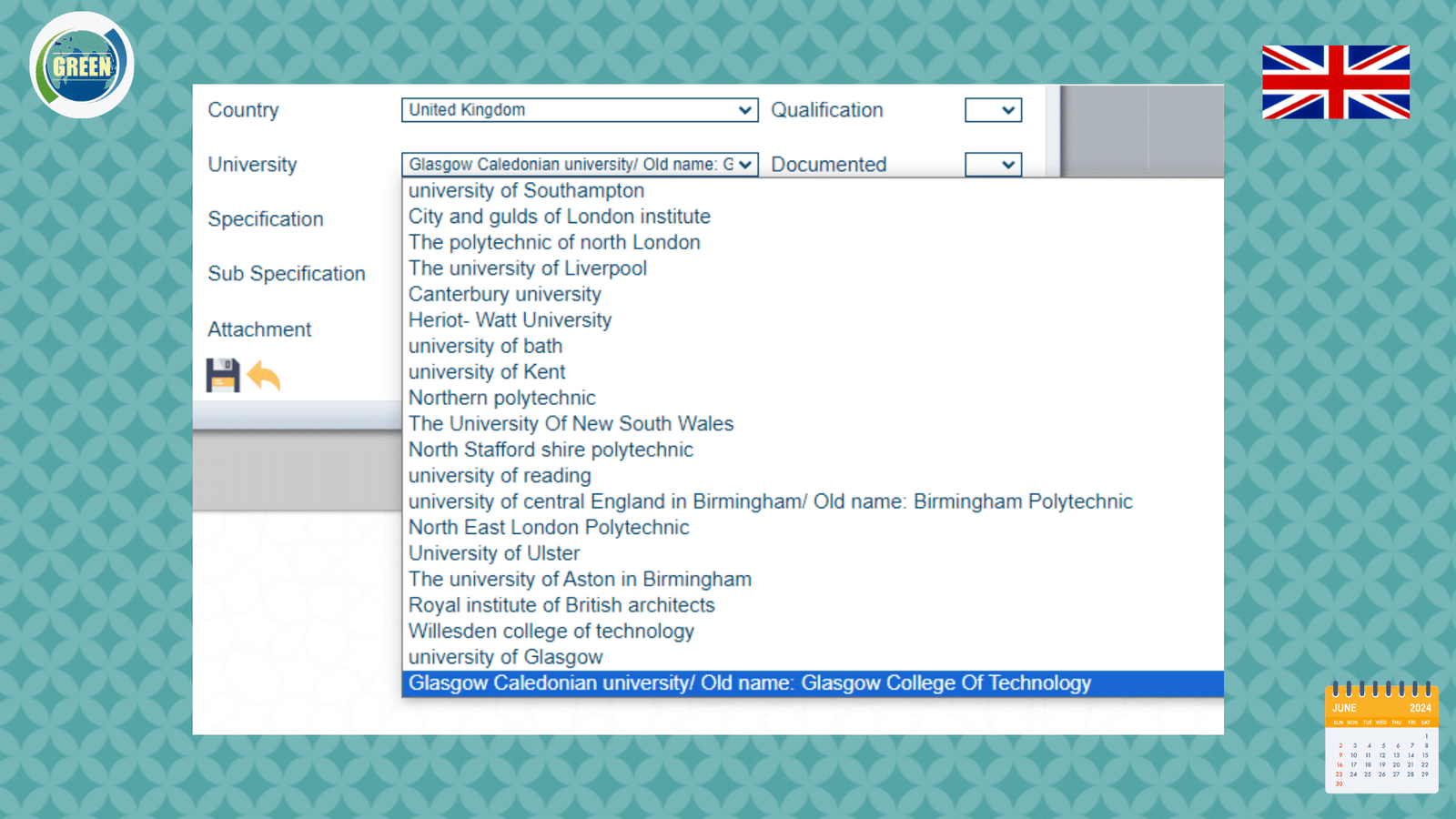Click the GREEN globe logo
Screen dimensions: 1456x819
[x=82, y=66]
